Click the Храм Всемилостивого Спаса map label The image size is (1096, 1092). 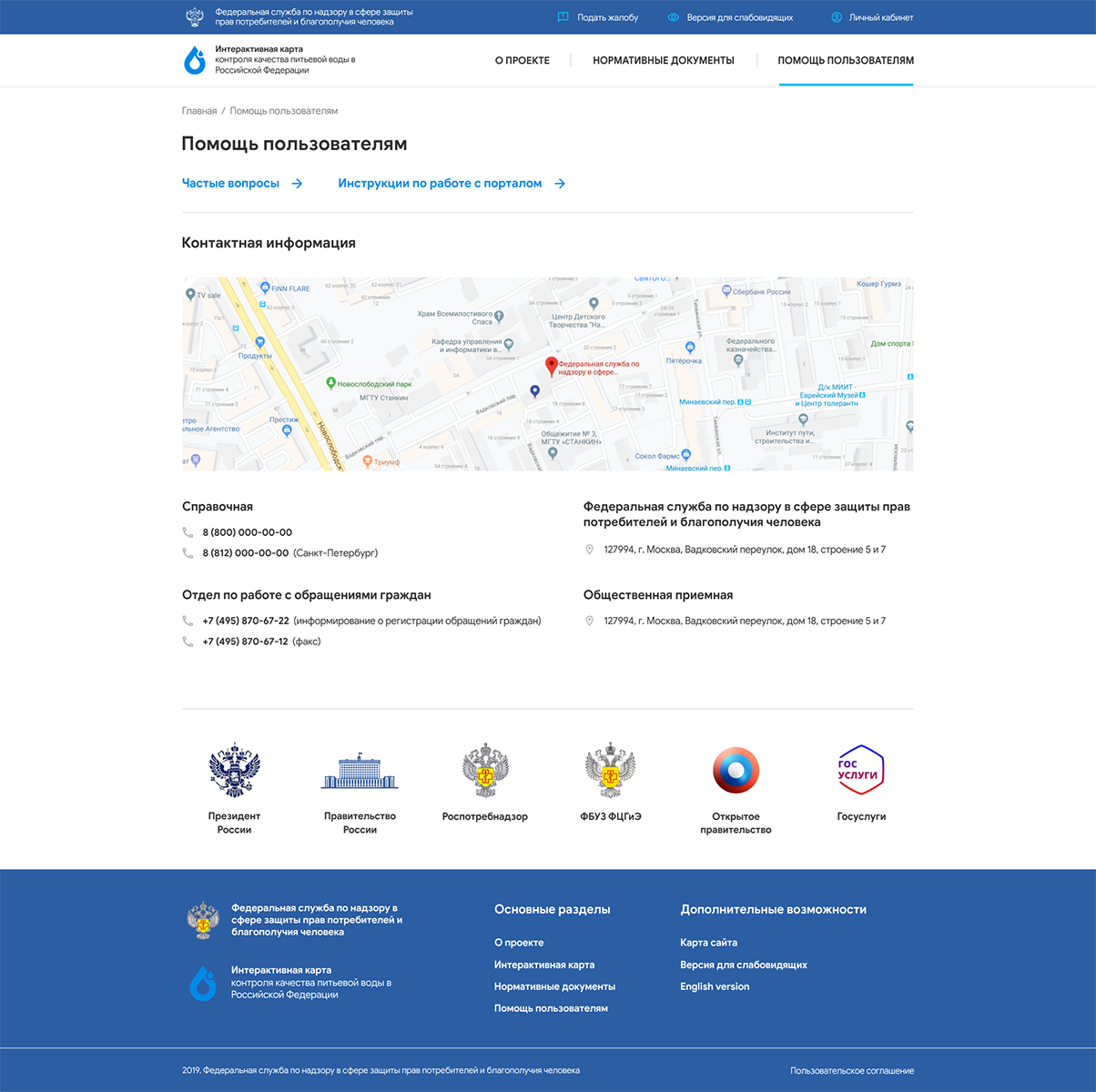click(454, 318)
